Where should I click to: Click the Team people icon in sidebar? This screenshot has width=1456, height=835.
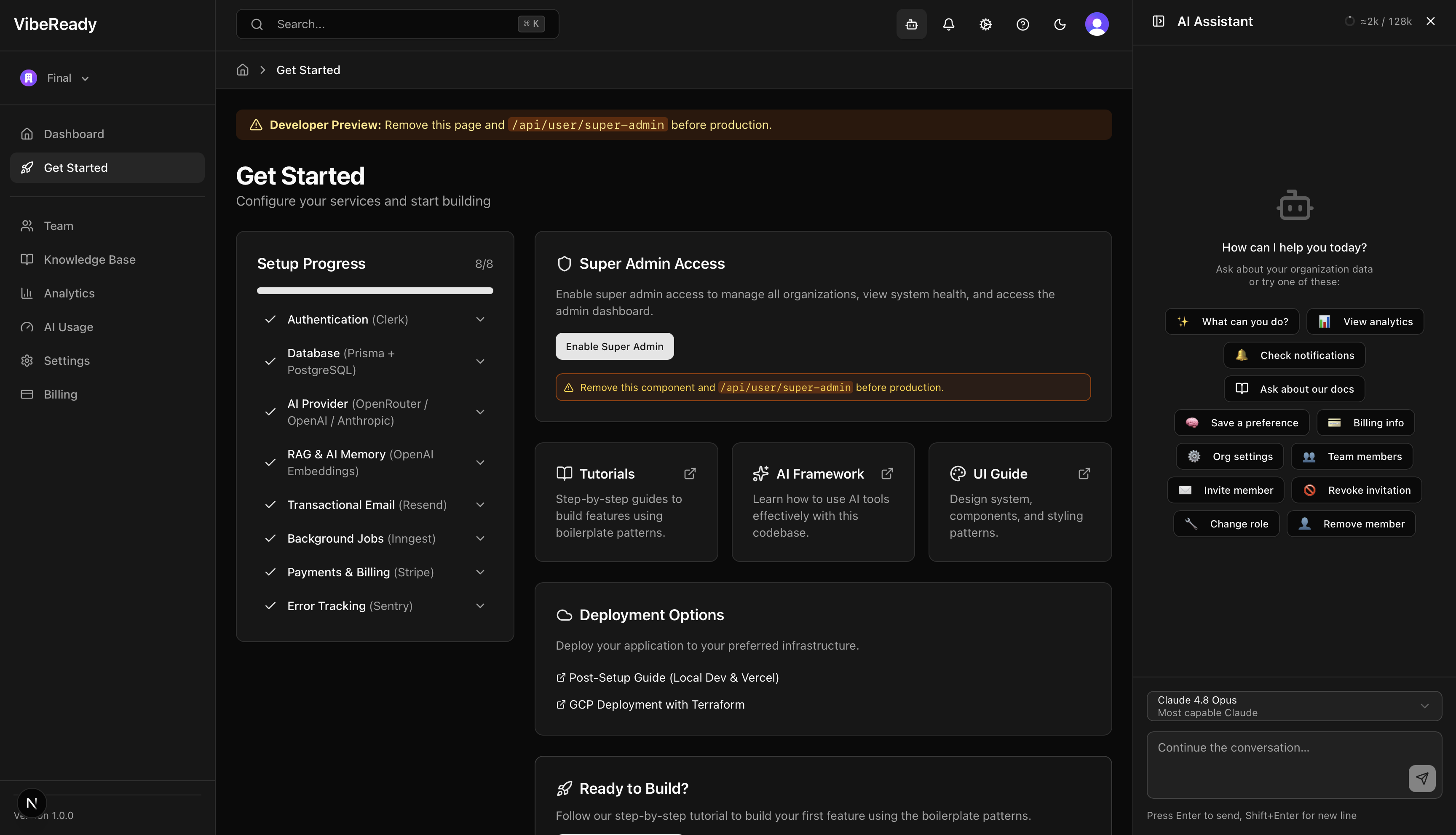coord(27,226)
